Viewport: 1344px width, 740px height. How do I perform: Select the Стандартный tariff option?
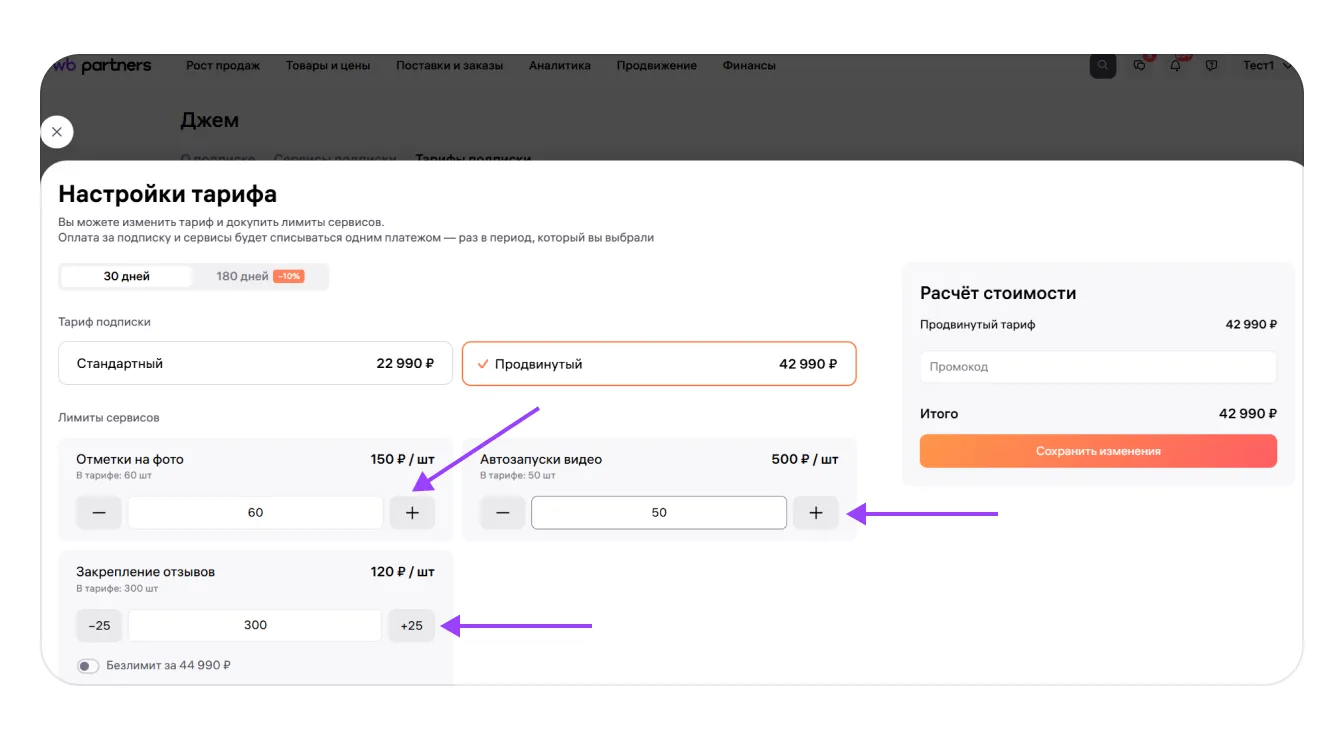click(255, 364)
